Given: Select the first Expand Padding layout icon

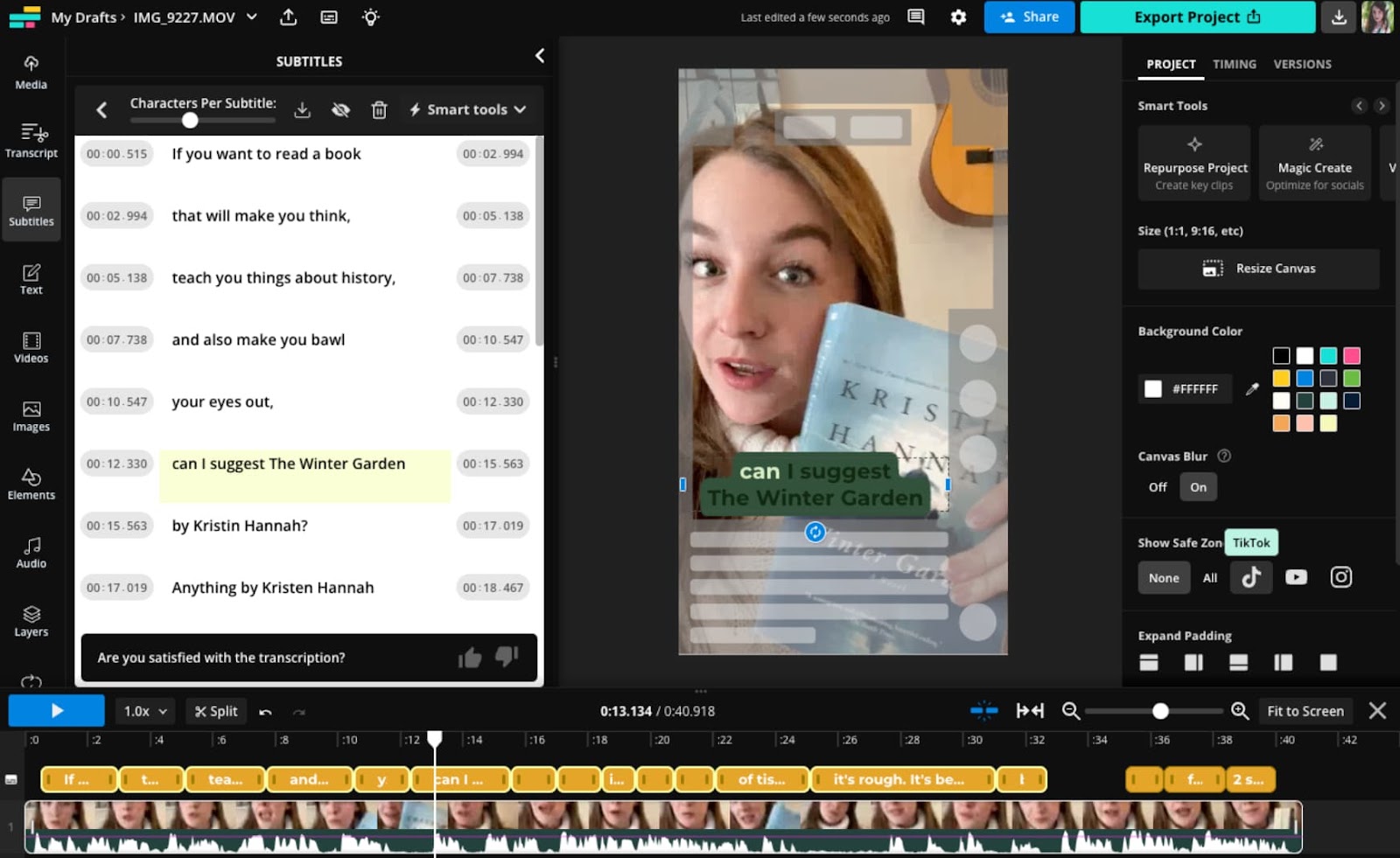Looking at the screenshot, I should 1149,662.
